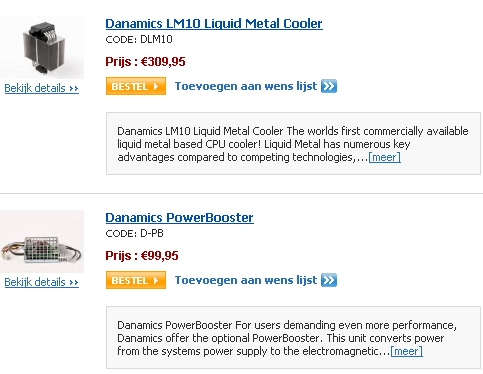
Task: Open the Danamics PowerBooster title link
Action: point(179,218)
